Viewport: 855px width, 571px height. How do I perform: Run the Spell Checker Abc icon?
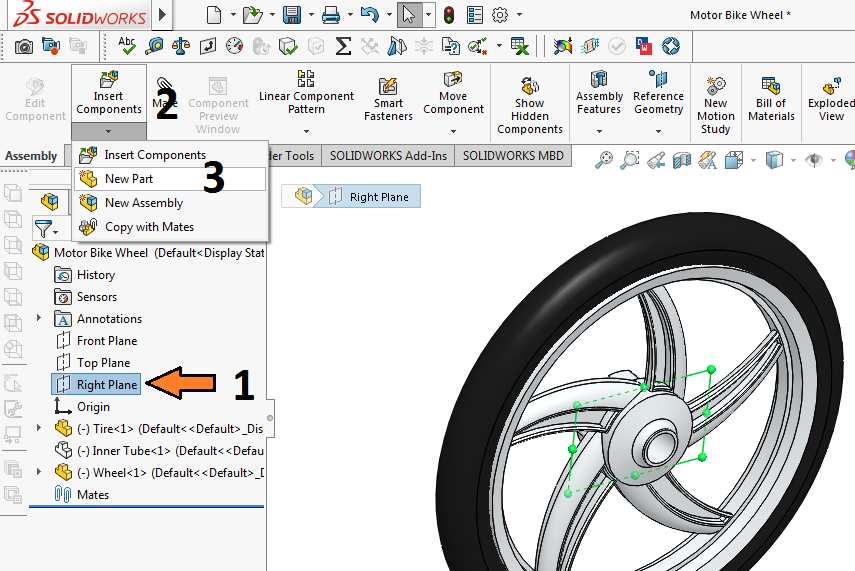tap(127, 46)
